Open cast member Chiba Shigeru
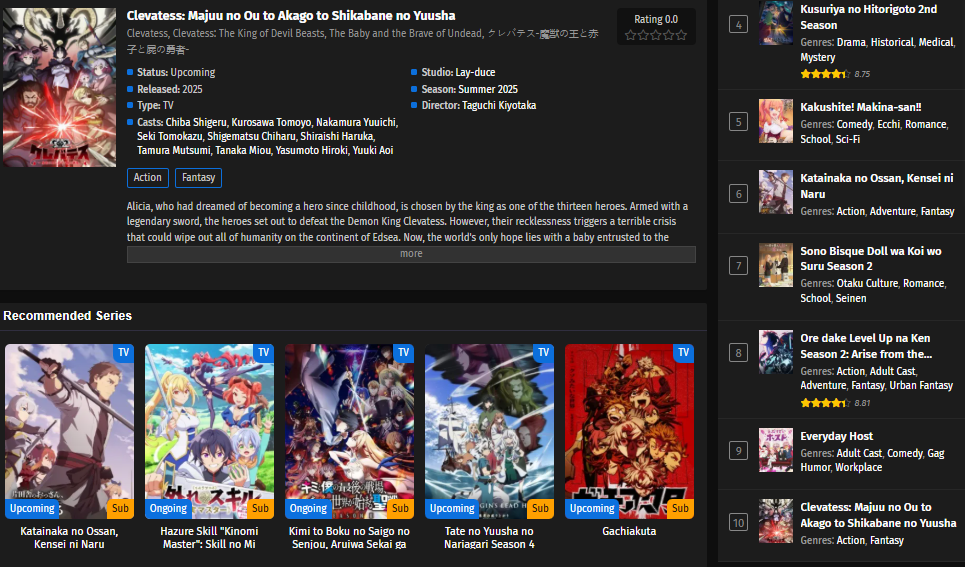965x567 pixels. [x=196, y=122]
